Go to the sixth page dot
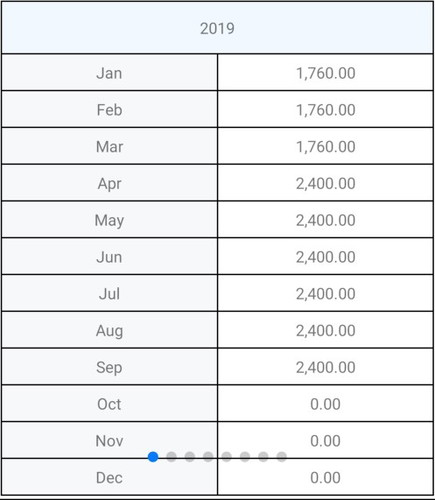This screenshot has width=435, height=500. (x=245, y=457)
